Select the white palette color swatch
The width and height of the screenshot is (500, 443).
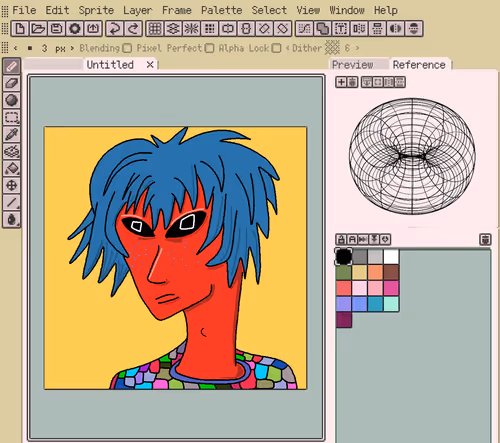(x=391, y=257)
